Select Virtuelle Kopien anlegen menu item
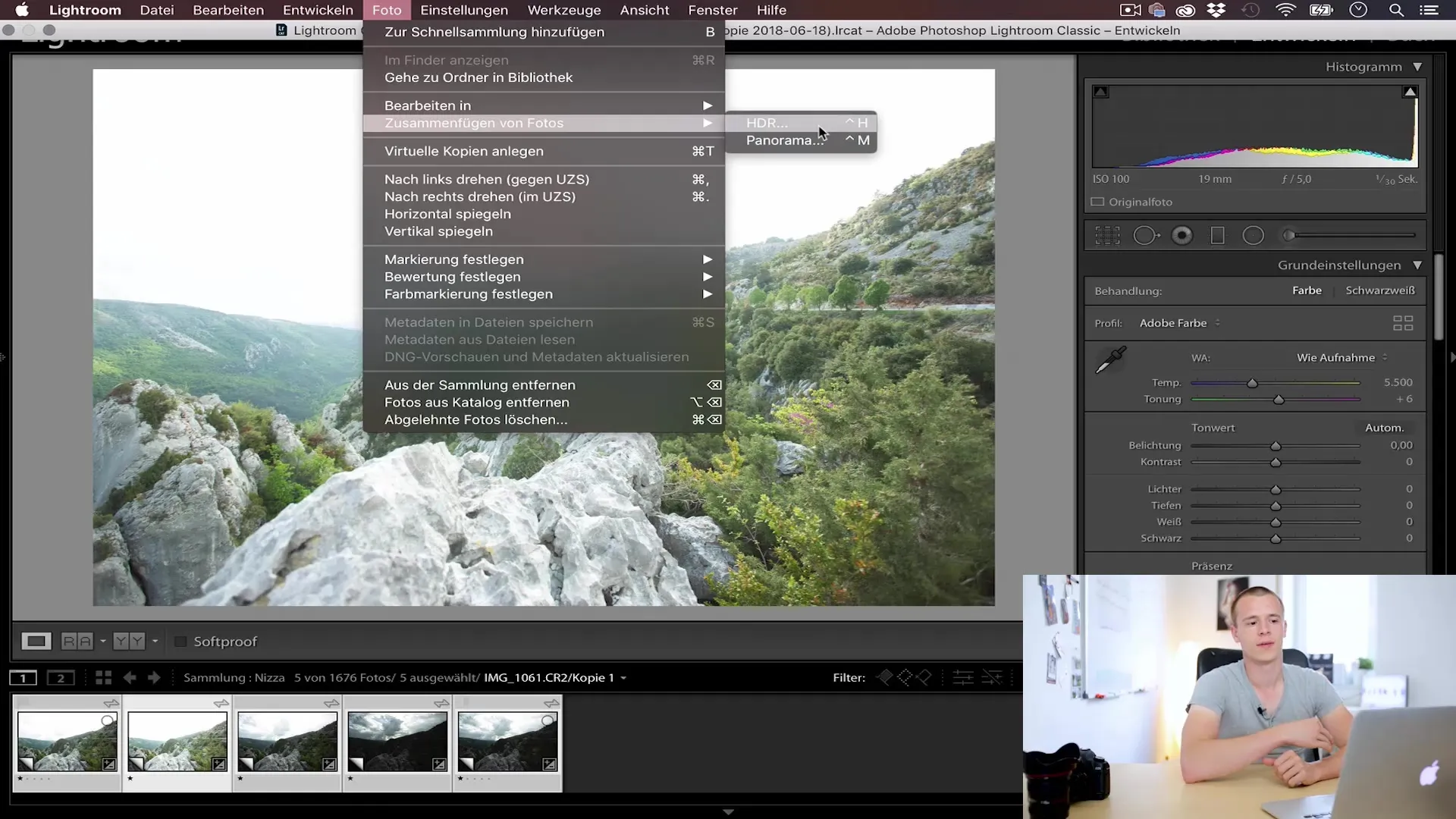Image resolution: width=1456 pixels, height=819 pixels. click(544, 151)
